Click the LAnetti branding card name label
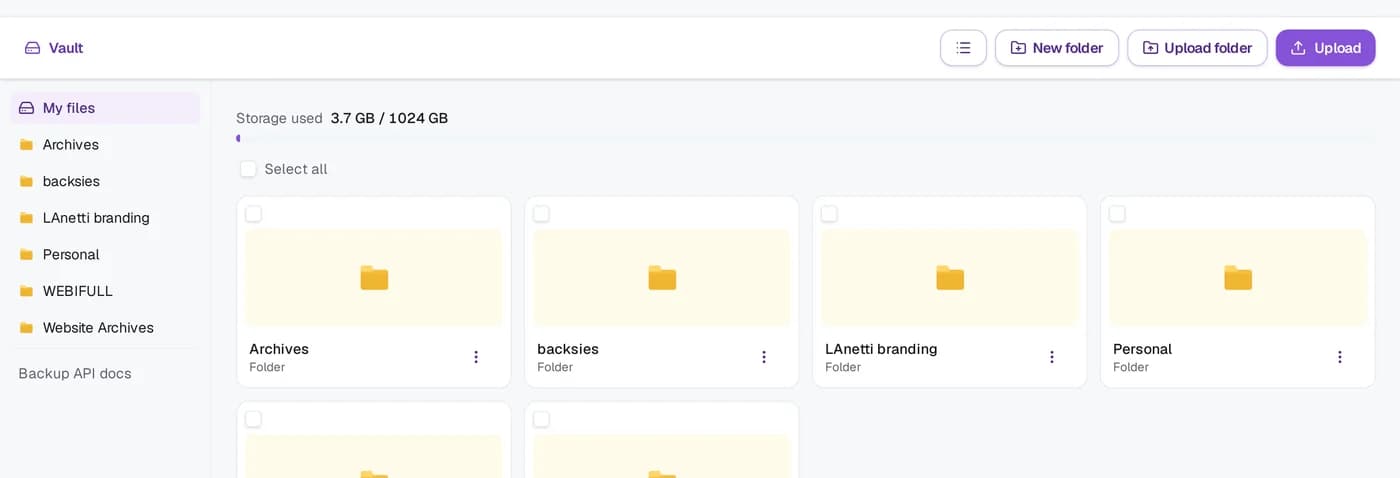 (881, 349)
